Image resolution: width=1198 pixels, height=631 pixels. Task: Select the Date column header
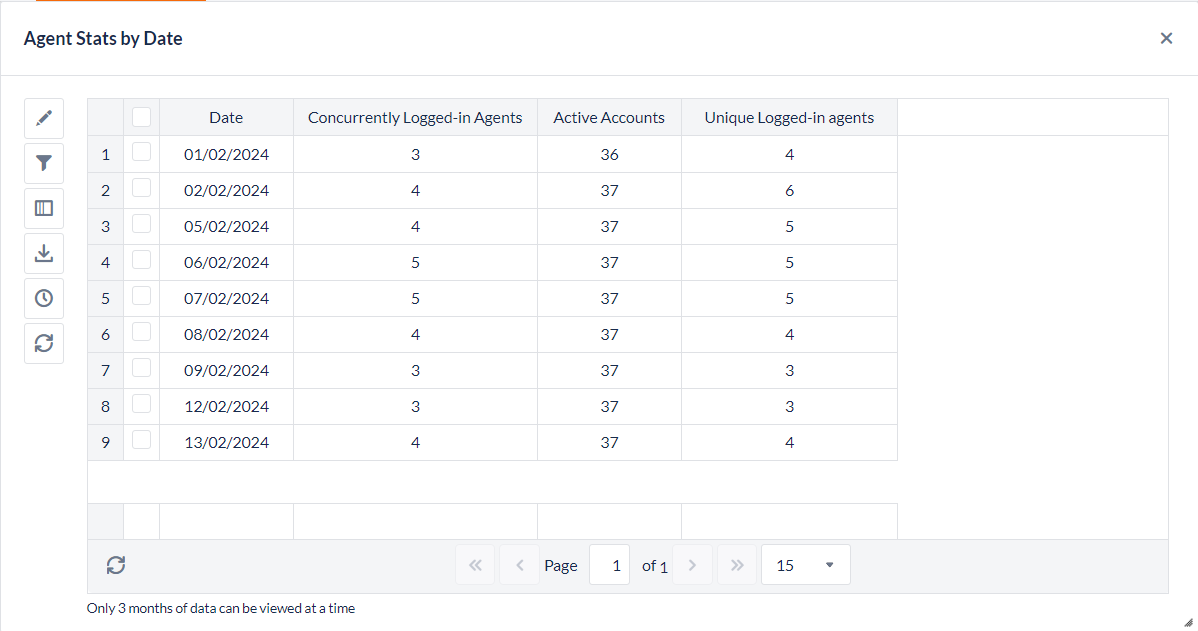click(225, 117)
